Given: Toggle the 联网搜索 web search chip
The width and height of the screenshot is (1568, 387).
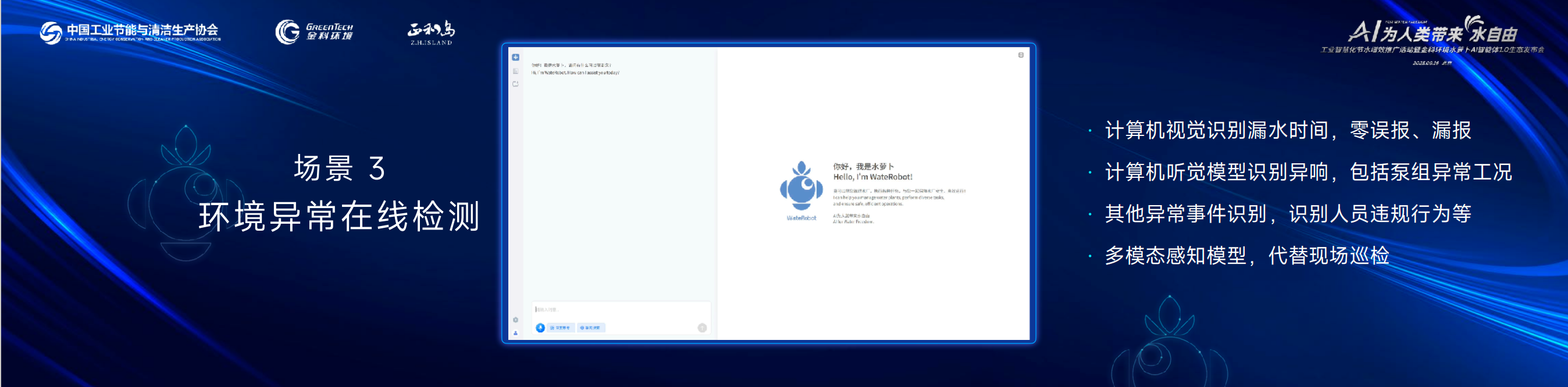Looking at the screenshot, I should [590, 328].
